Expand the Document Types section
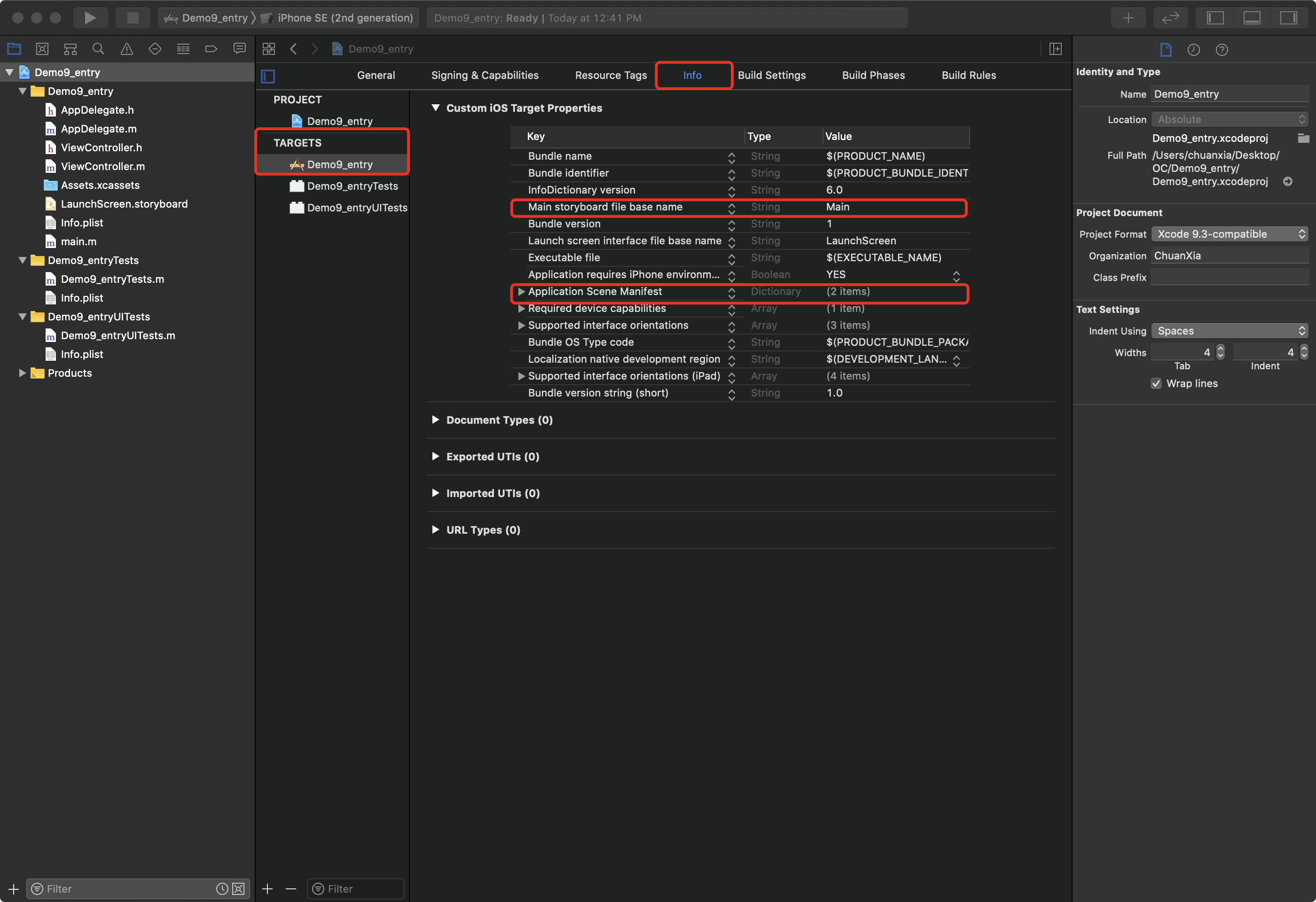The height and width of the screenshot is (902, 1316). [x=435, y=420]
